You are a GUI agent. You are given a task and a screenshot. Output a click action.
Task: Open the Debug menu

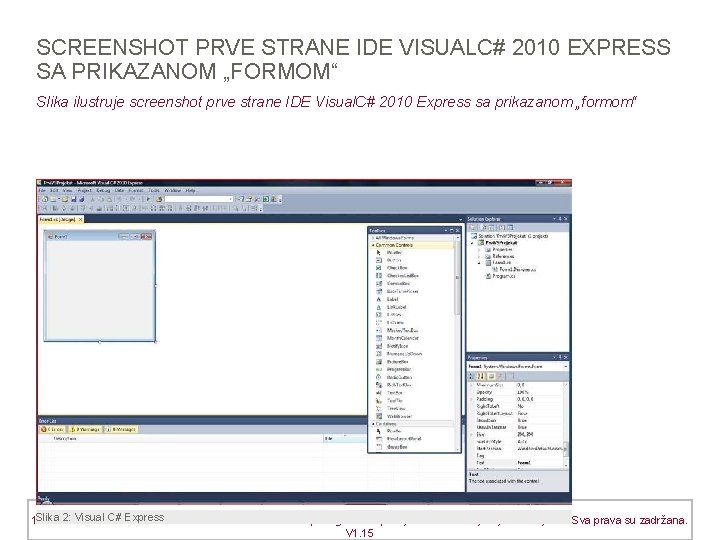pyautogui.click(x=103, y=190)
